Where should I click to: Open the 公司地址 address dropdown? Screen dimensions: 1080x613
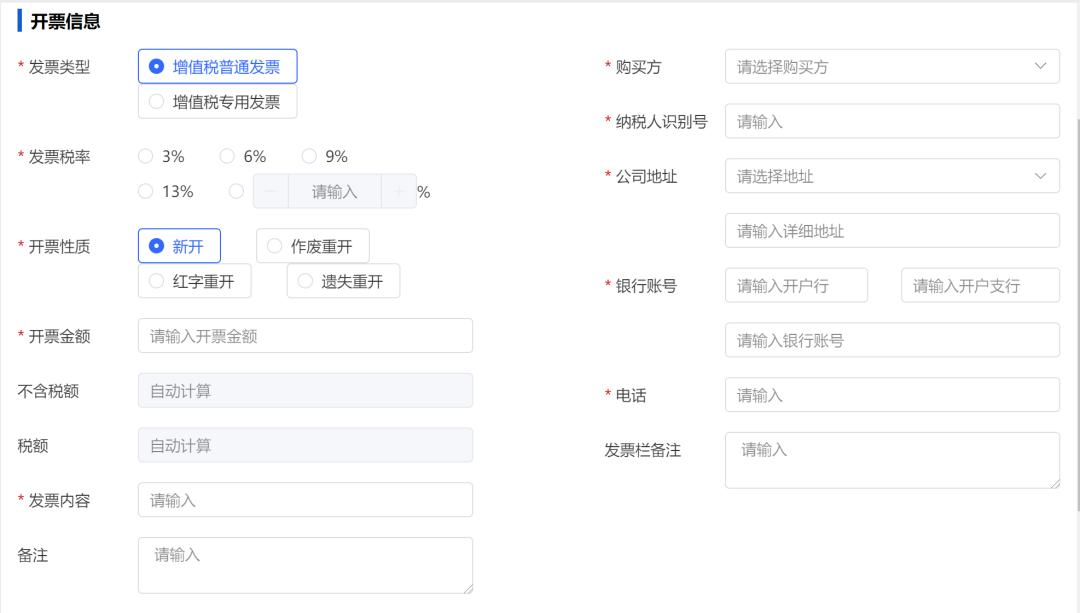tap(891, 176)
